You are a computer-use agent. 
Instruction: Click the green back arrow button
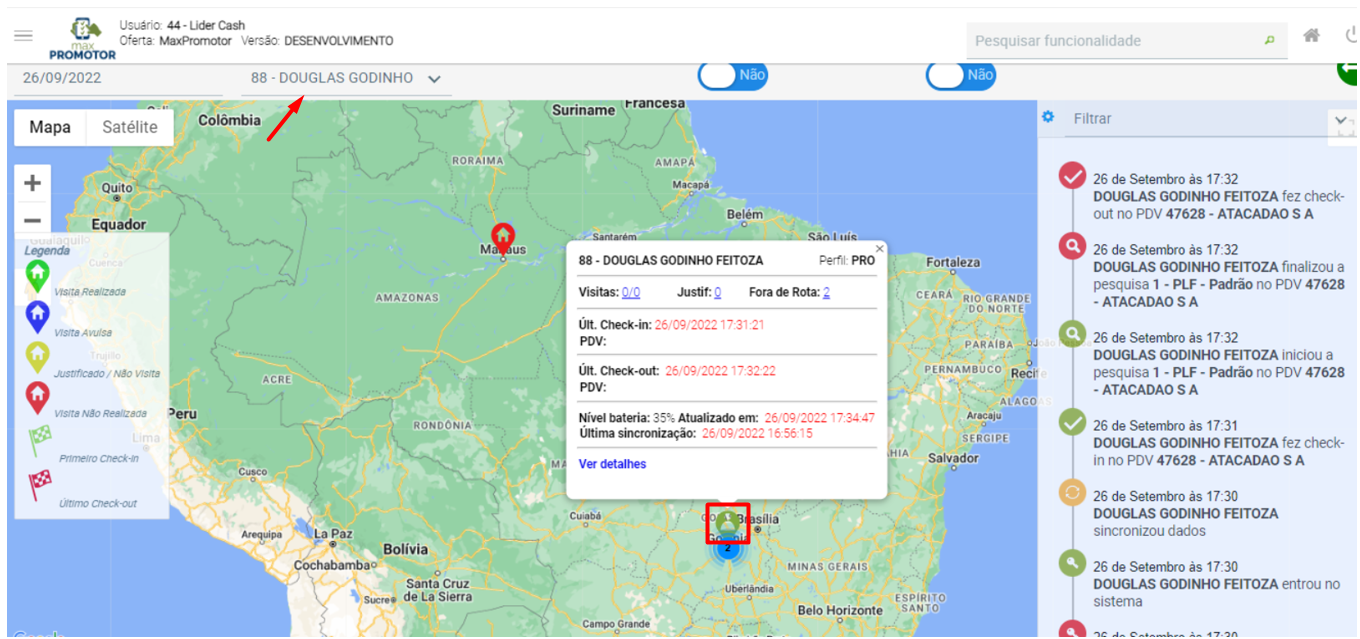click(1347, 70)
